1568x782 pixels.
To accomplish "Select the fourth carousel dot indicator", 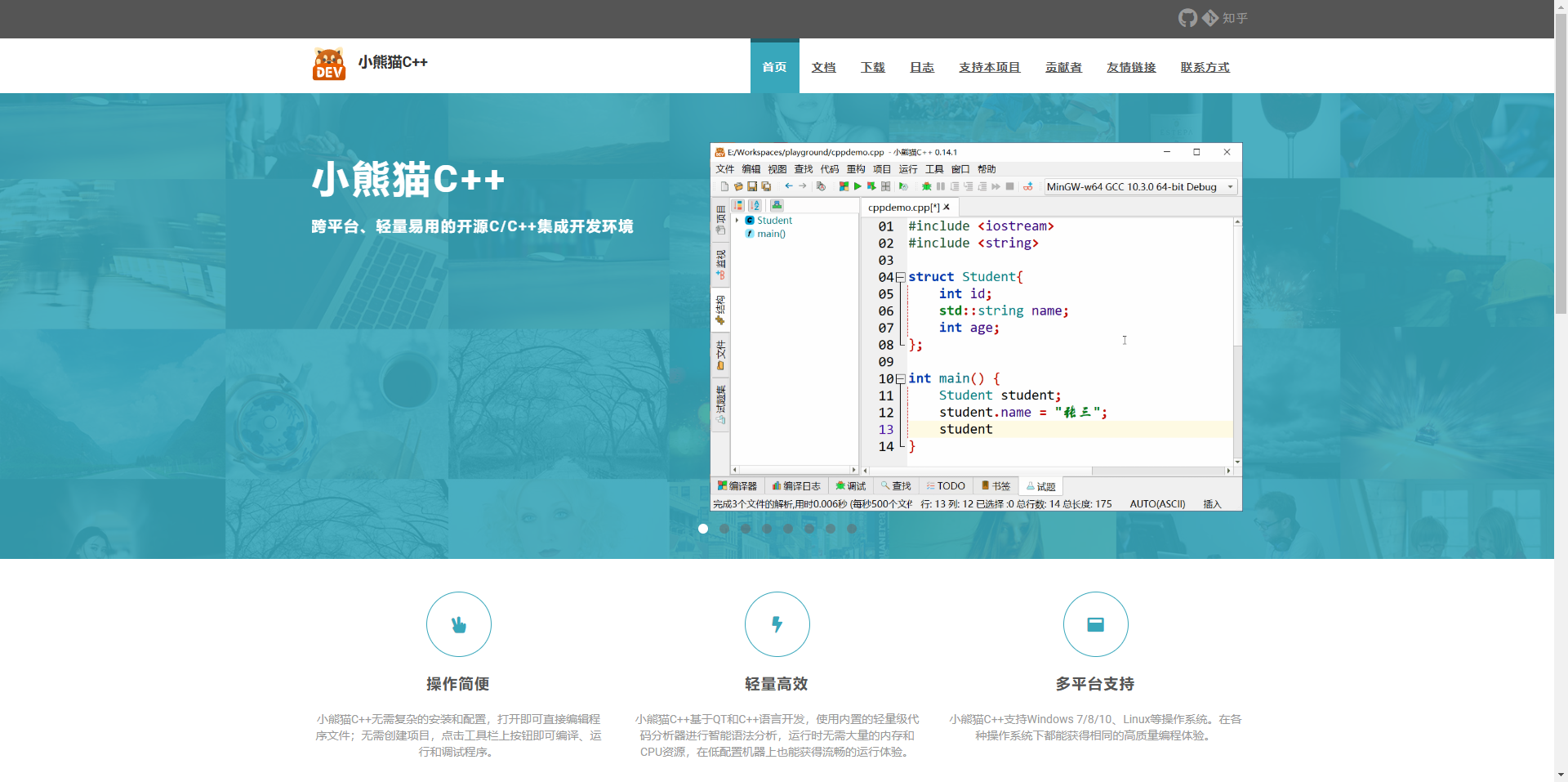I will point(767,529).
